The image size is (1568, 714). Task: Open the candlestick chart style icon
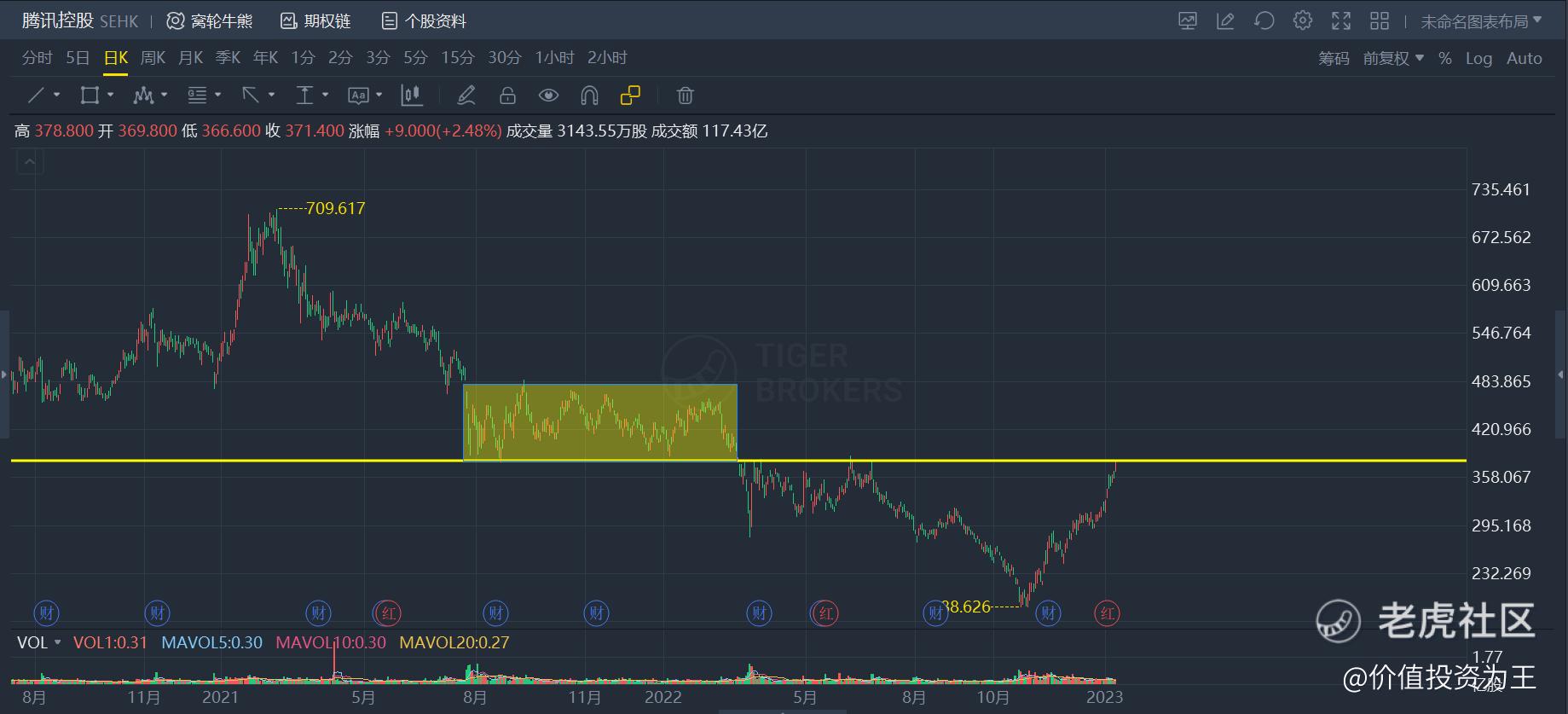(x=412, y=96)
